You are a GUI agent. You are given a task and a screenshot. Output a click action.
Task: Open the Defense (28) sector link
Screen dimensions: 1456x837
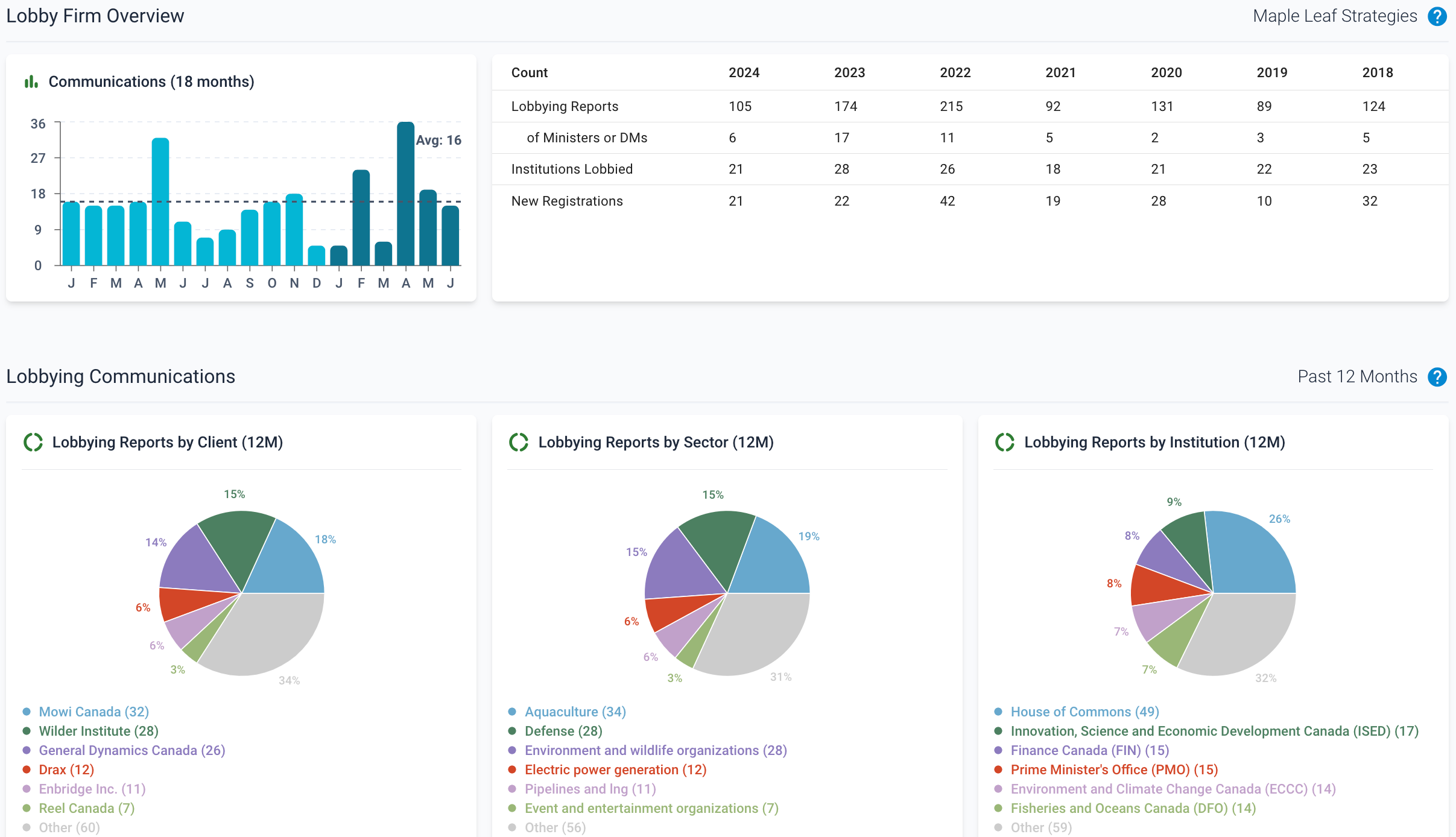563,731
